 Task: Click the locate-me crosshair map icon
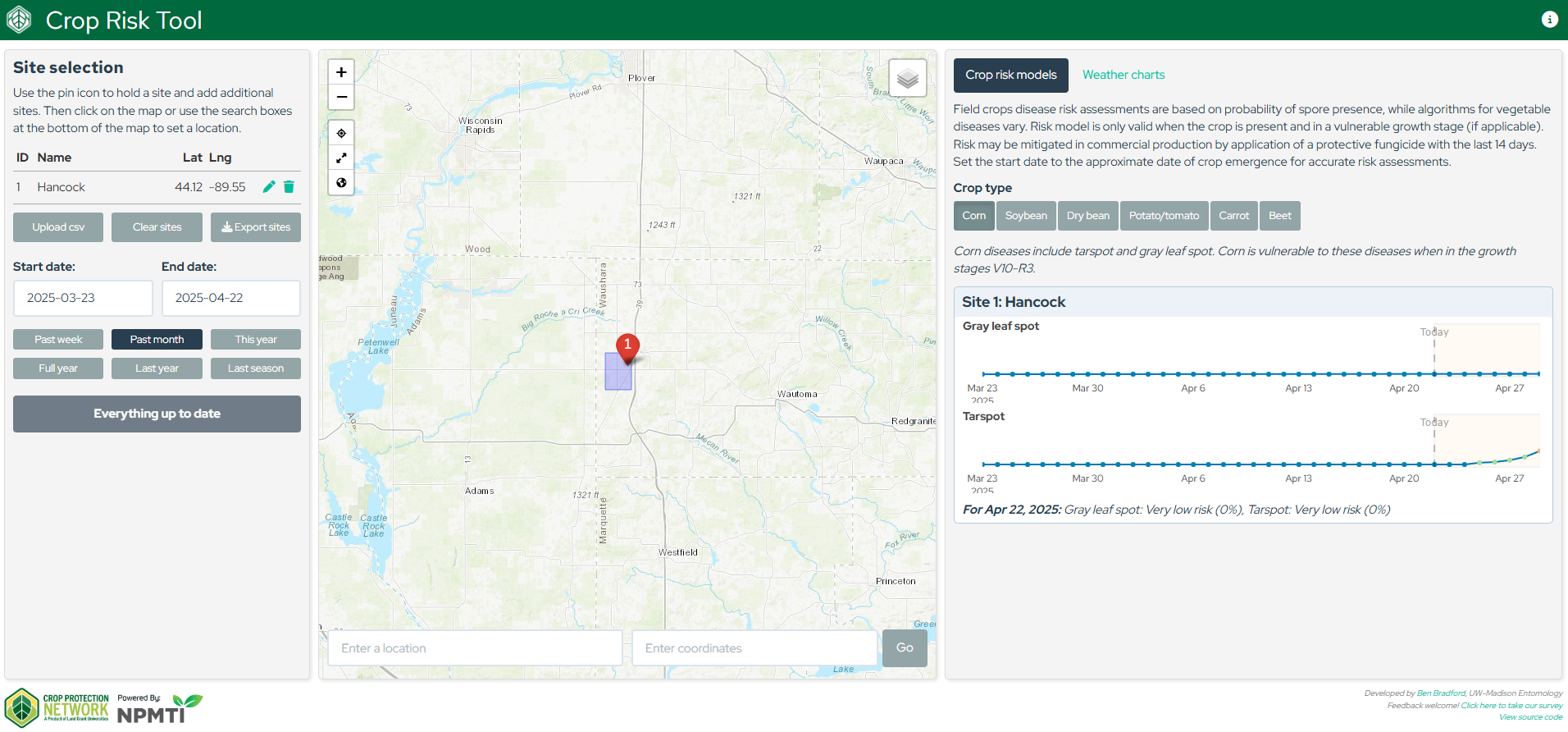point(341,133)
